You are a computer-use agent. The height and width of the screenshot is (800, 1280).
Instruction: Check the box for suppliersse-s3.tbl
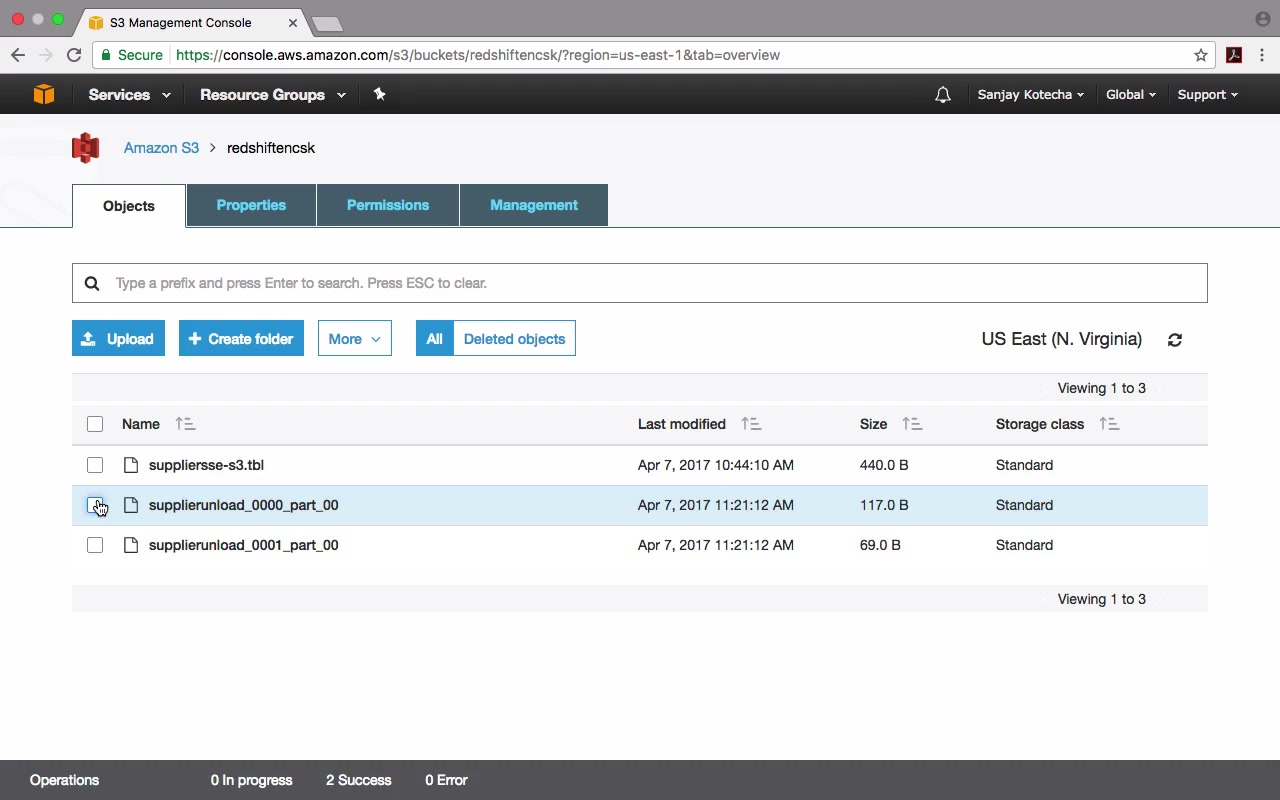click(x=95, y=465)
